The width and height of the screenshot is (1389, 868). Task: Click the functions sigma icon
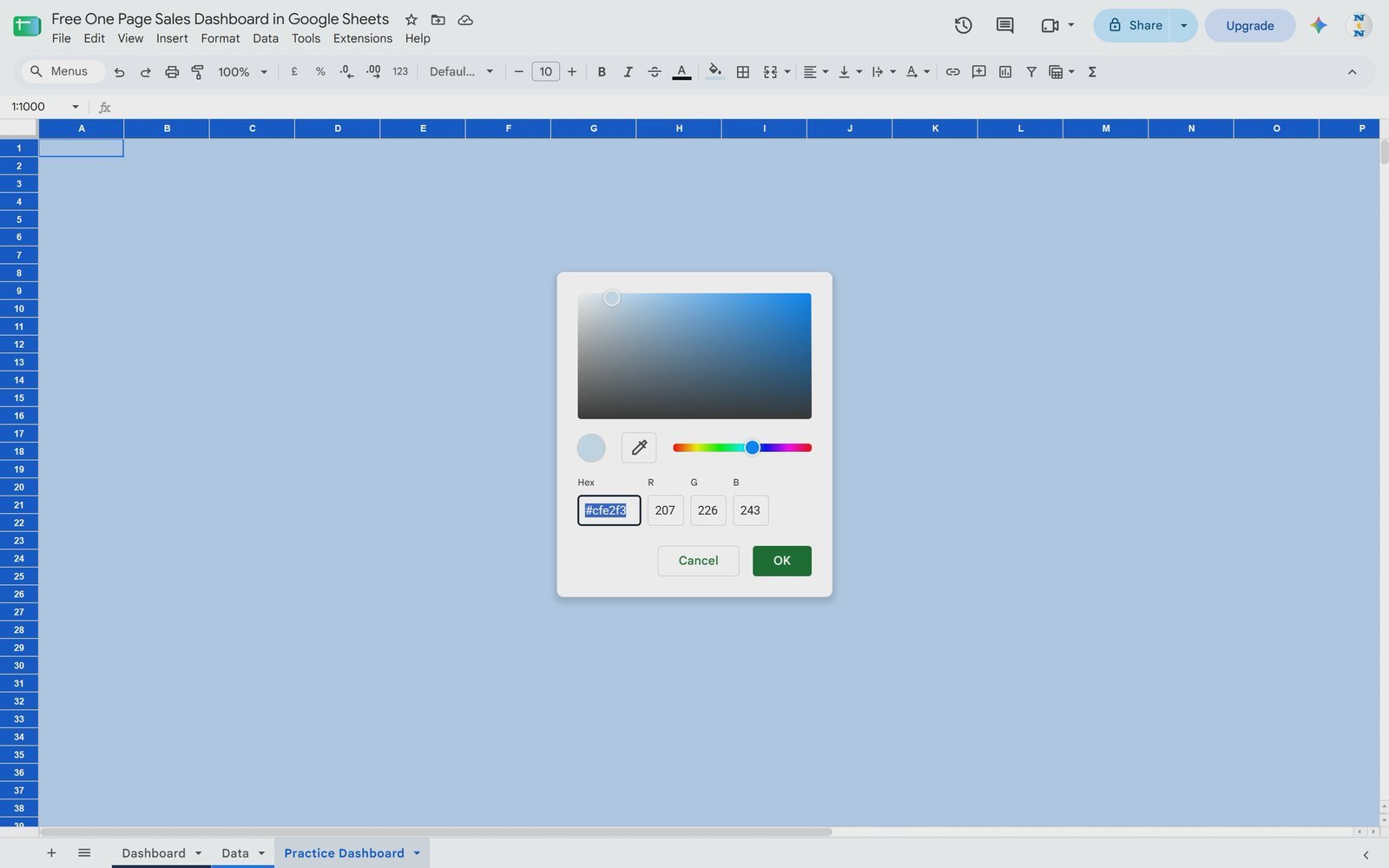(x=1092, y=72)
